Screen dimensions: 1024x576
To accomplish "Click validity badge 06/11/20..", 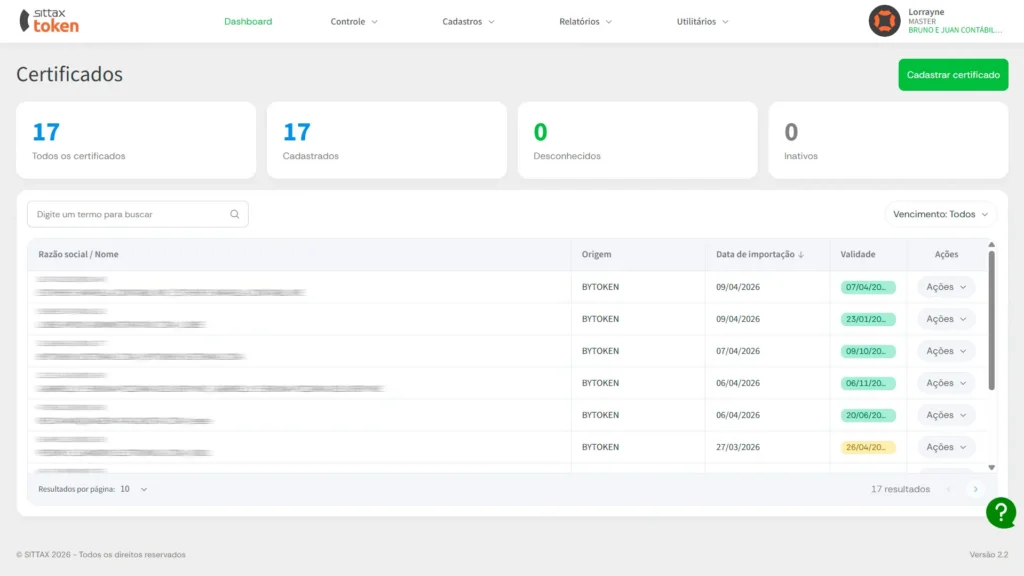I will (867, 383).
